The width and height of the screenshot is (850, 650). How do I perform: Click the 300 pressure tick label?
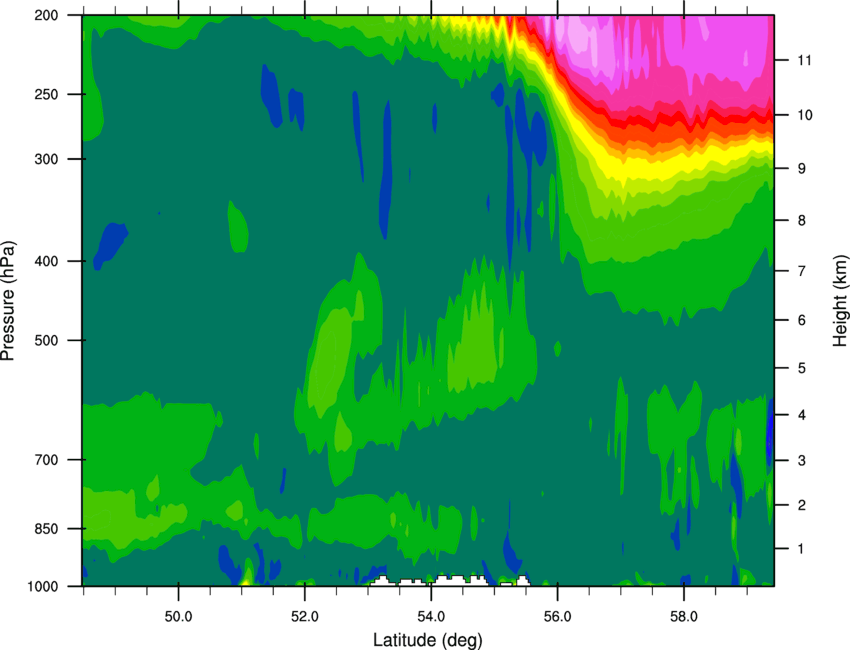pyautogui.click(x=46, y=159)
